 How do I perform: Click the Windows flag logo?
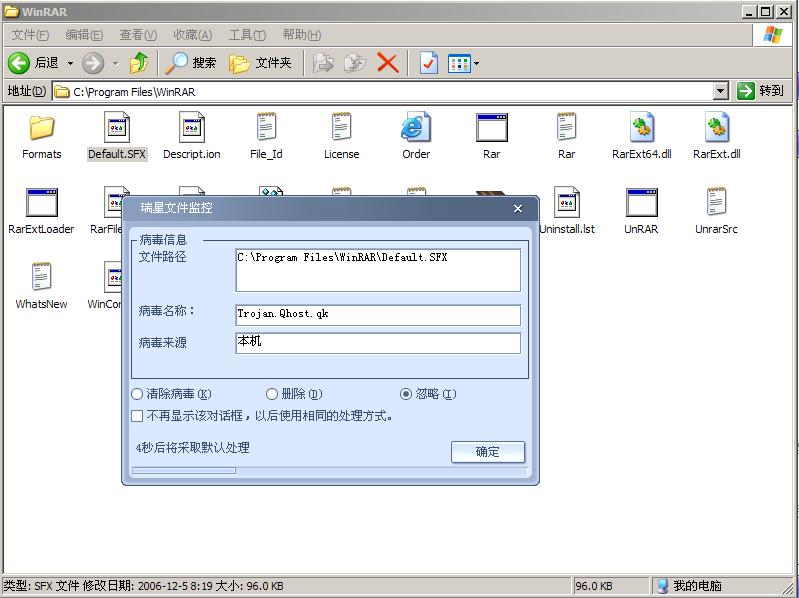click(773, 35)
